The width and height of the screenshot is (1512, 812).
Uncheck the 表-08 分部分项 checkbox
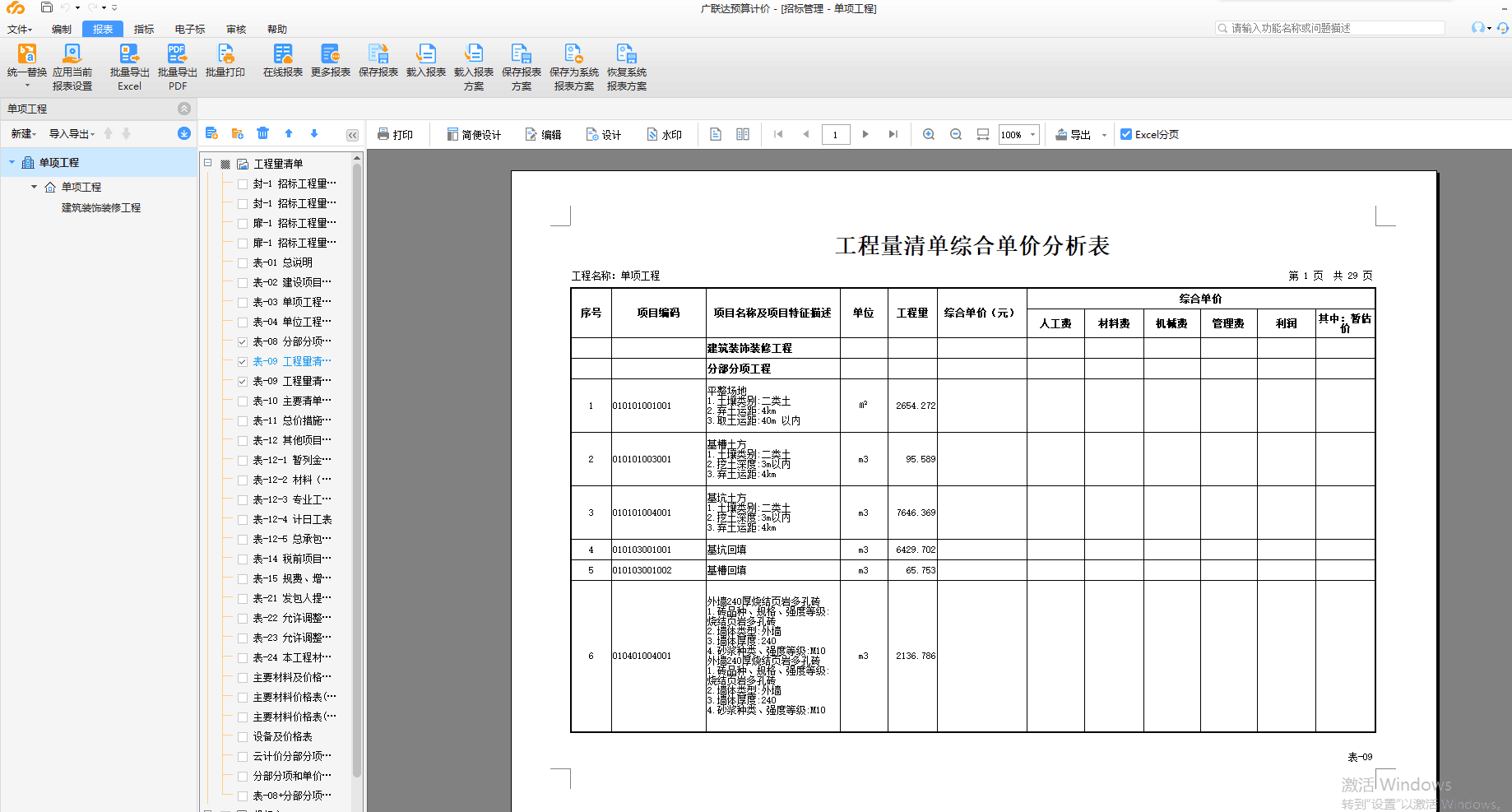(243, 341)
